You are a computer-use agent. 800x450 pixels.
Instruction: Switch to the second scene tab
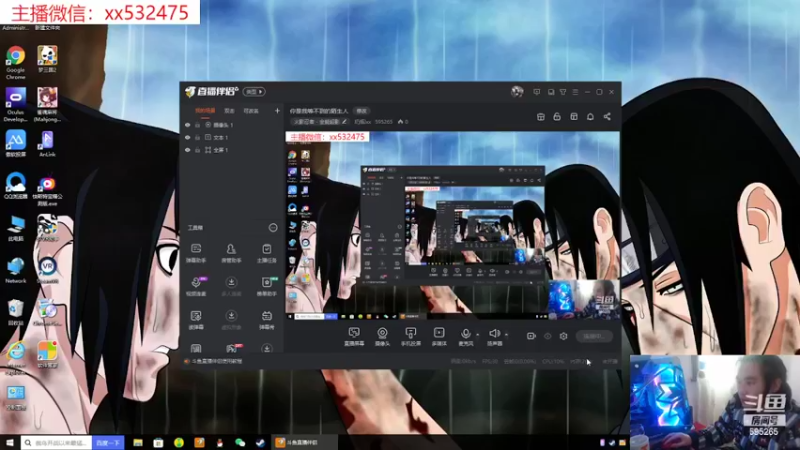pyautogui.click(x=230, y=111)
